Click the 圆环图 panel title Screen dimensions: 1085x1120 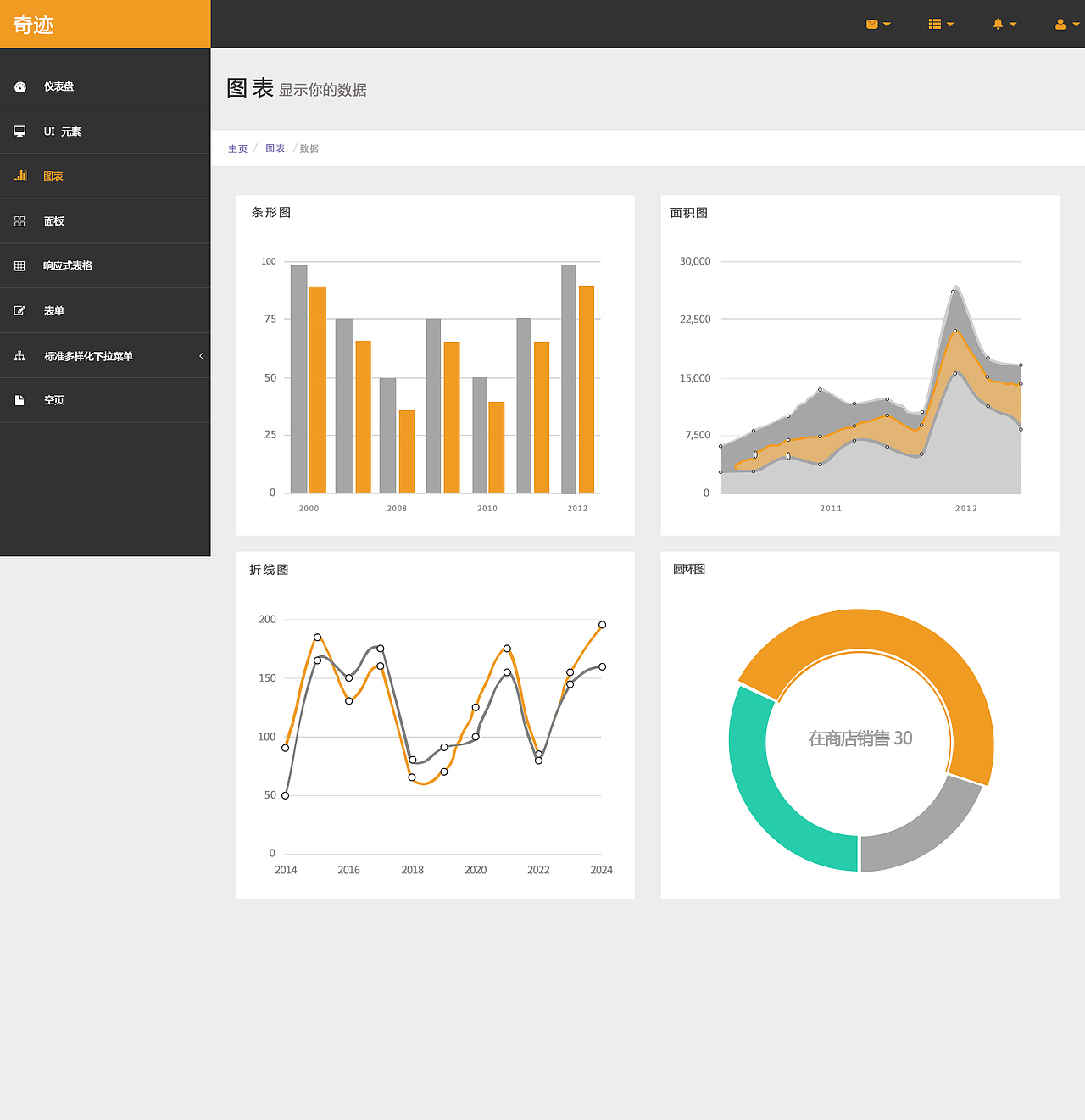coord(689,569)
